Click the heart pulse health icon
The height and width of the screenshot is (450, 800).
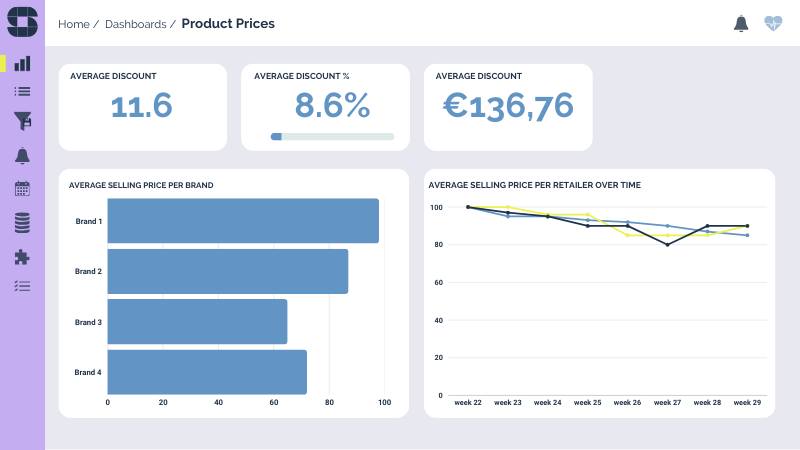pyautogui.click(x=773, y=24)
